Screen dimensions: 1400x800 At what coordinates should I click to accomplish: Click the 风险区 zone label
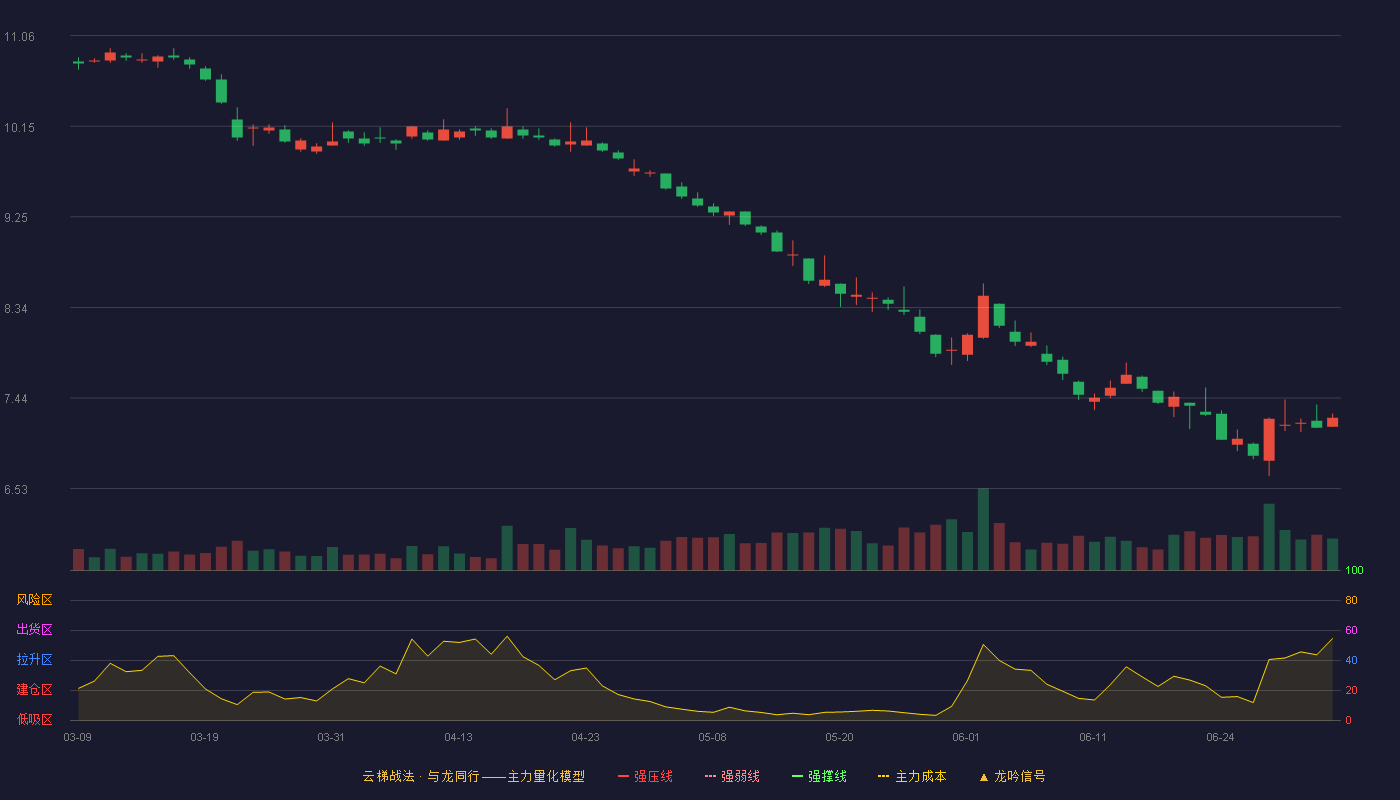34,600
